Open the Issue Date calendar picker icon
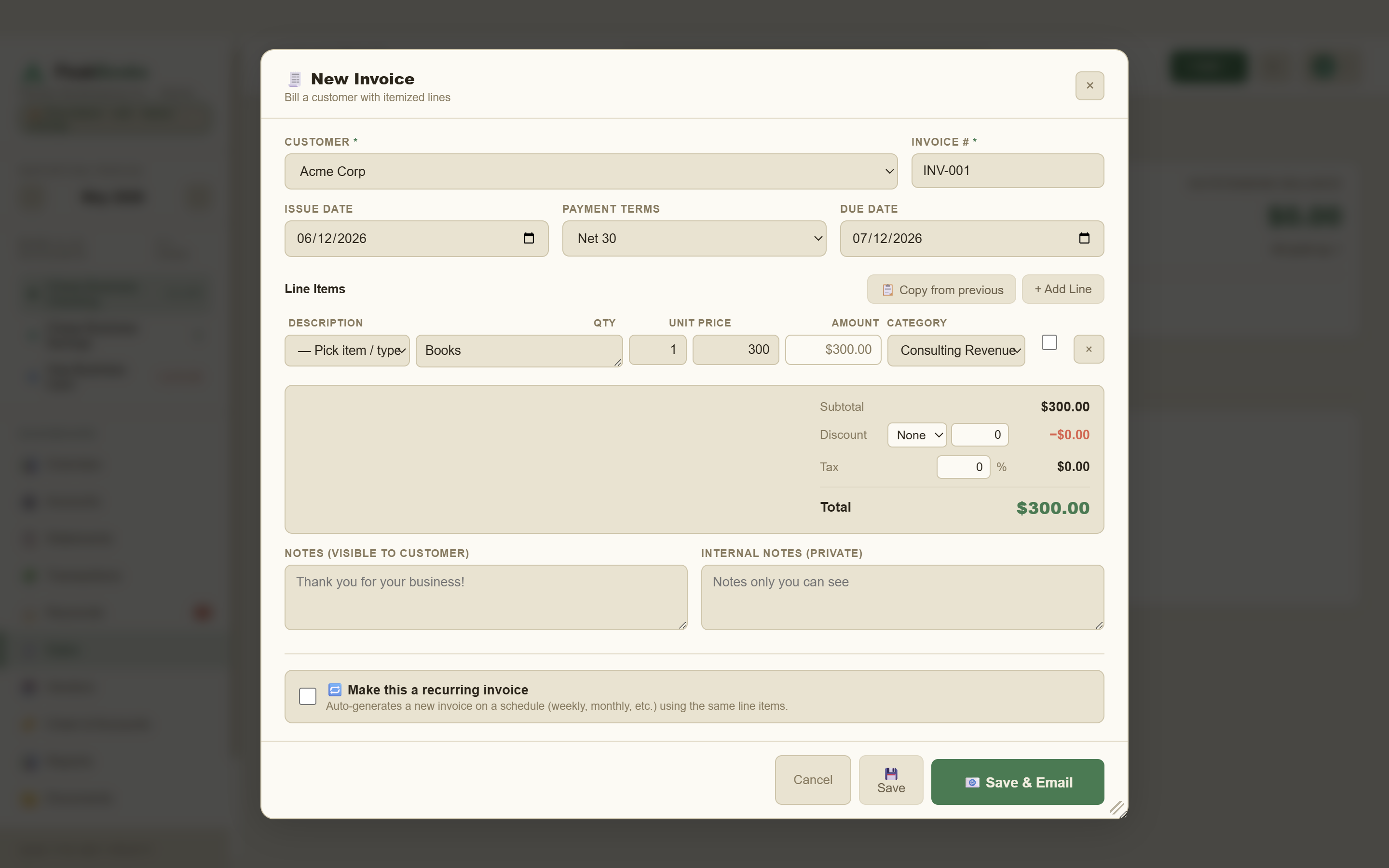Screen dimensions: 1389x868 point(529,238)
